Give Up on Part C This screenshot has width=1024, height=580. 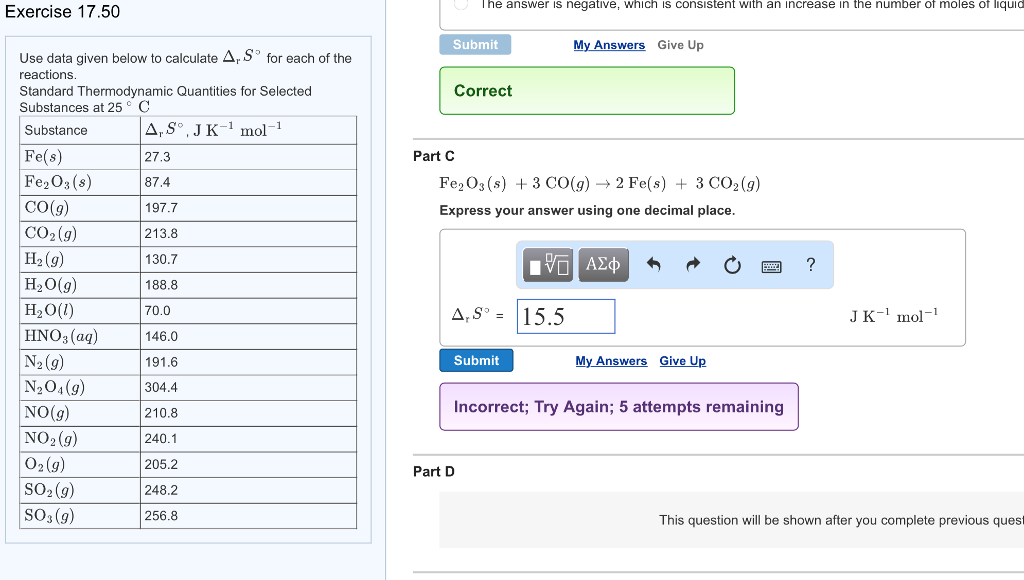(683, 360)
